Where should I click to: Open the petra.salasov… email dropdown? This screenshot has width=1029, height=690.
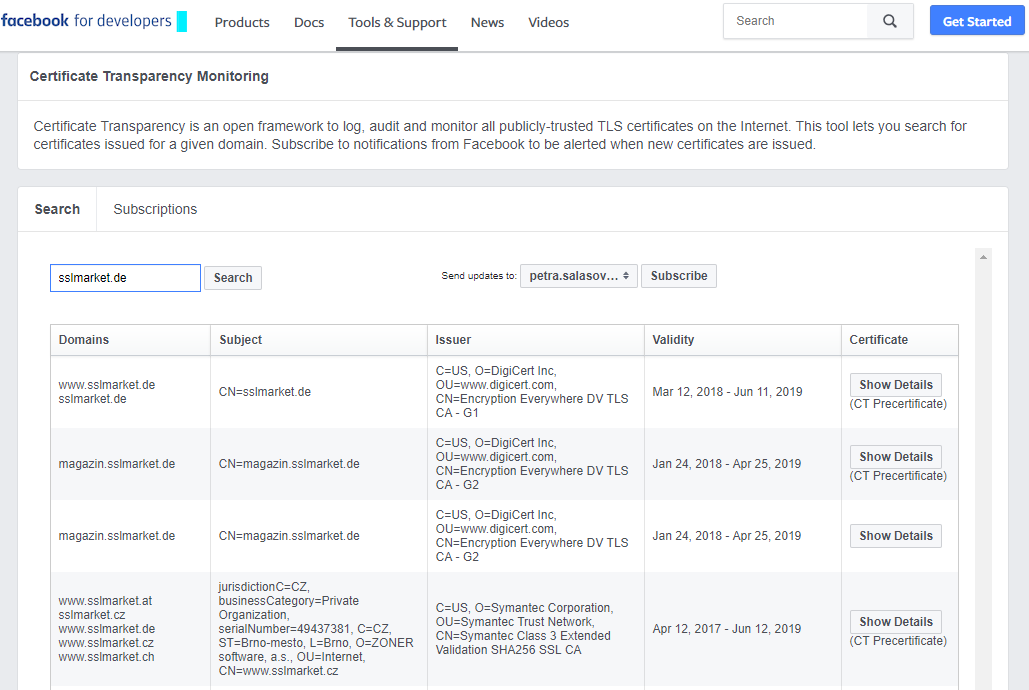pos(579,276)
